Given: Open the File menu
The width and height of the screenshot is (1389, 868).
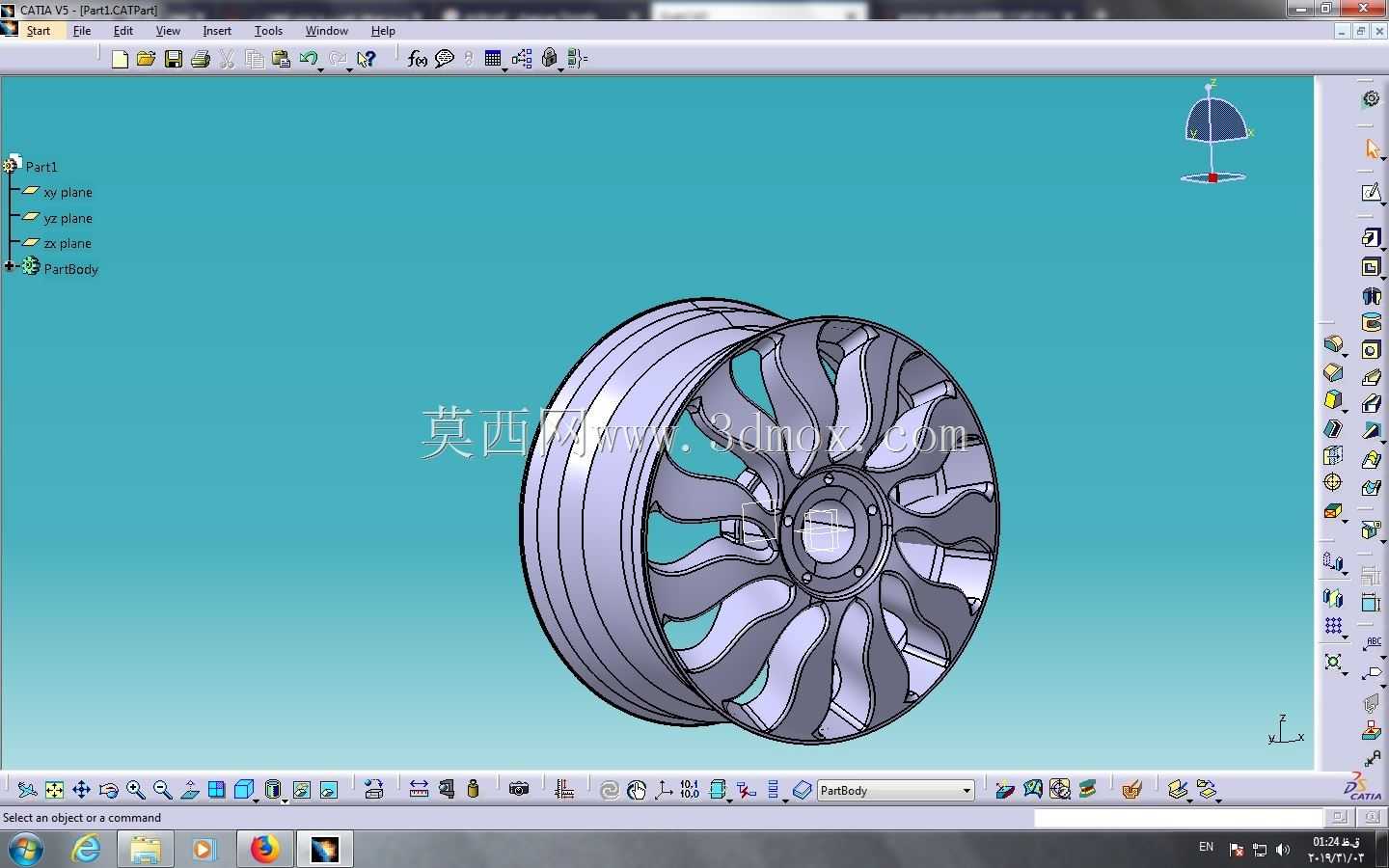Looking at the screenshot, I should (x=82, y=31).
